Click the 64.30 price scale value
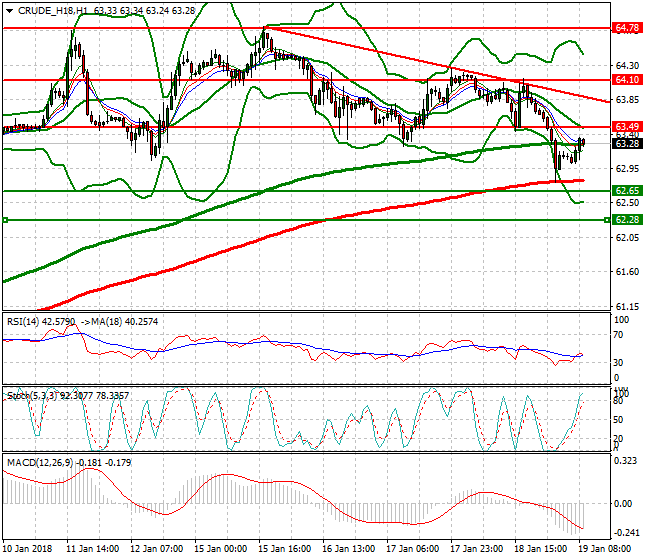The width and height of the screenshot is (650, 560). [x=627, y=65]
